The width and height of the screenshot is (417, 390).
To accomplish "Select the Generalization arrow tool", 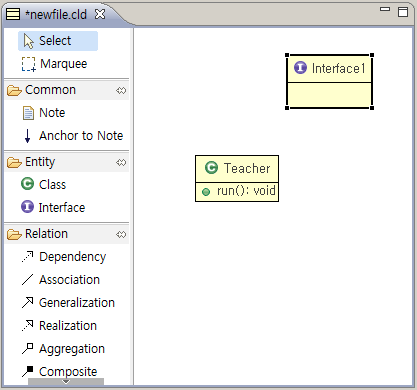I will (68, 303).
